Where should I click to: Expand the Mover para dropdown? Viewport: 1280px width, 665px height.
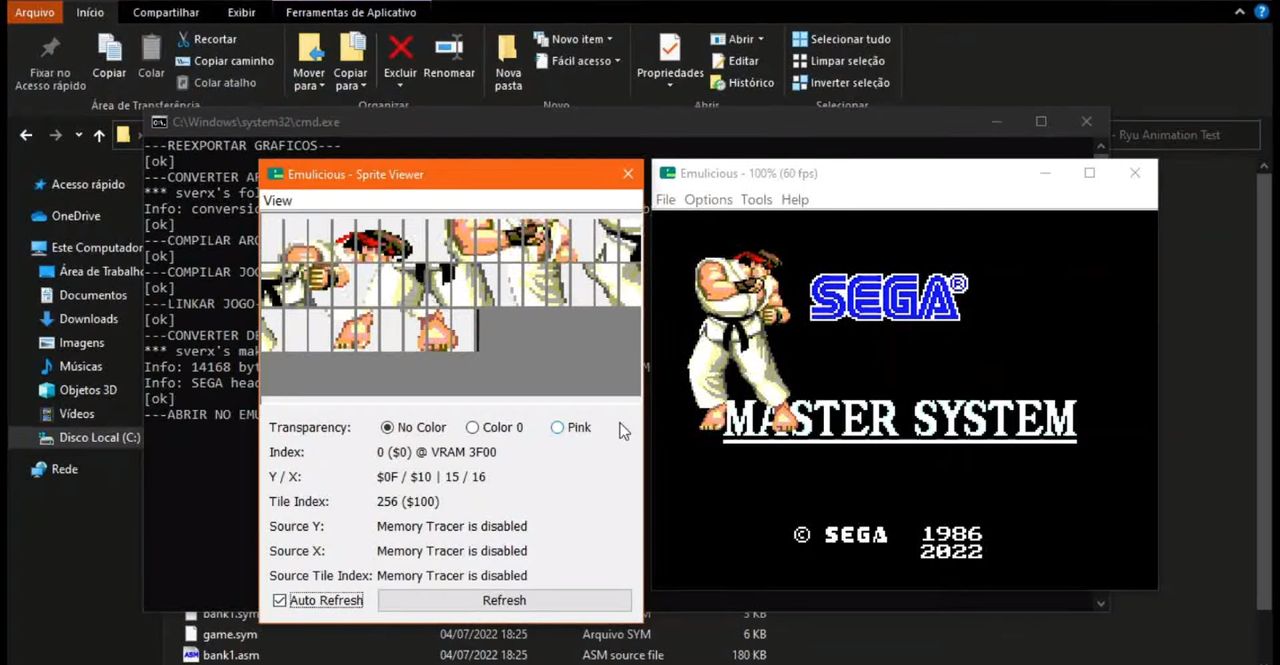point(309,86)
